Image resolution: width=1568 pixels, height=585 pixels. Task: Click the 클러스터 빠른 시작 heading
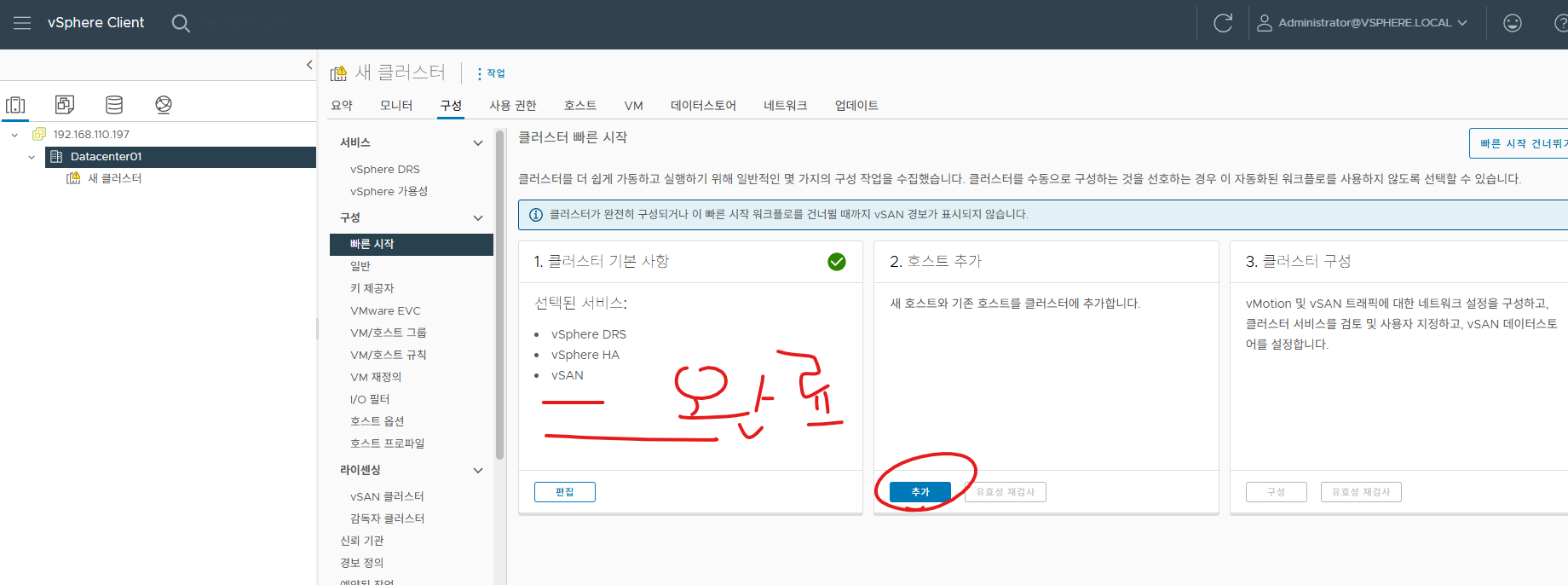tap(573, 137)
